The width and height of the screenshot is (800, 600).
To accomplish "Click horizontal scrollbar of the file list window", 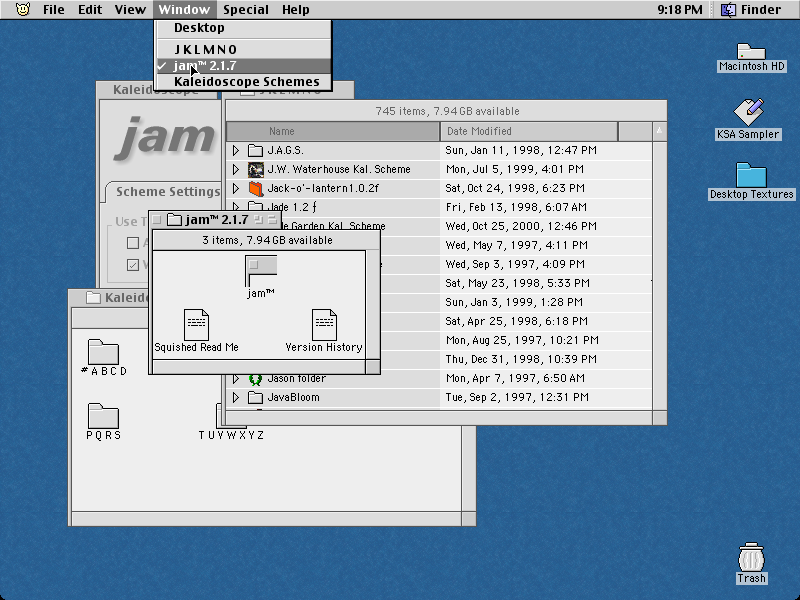I will coord(439,418).
